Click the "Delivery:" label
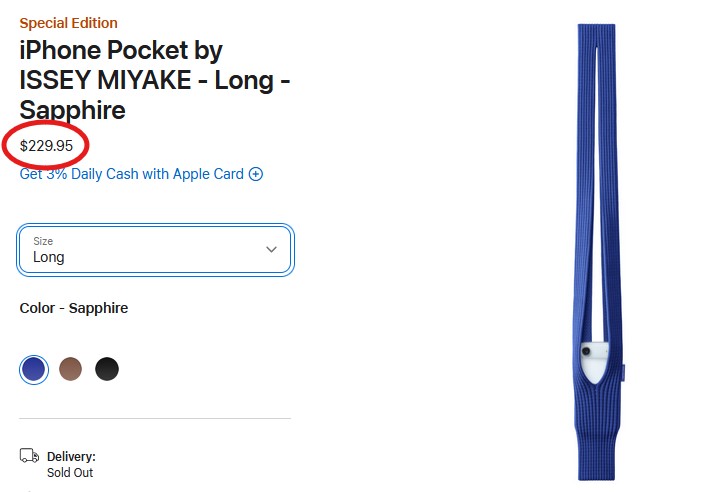 [71, 457]
